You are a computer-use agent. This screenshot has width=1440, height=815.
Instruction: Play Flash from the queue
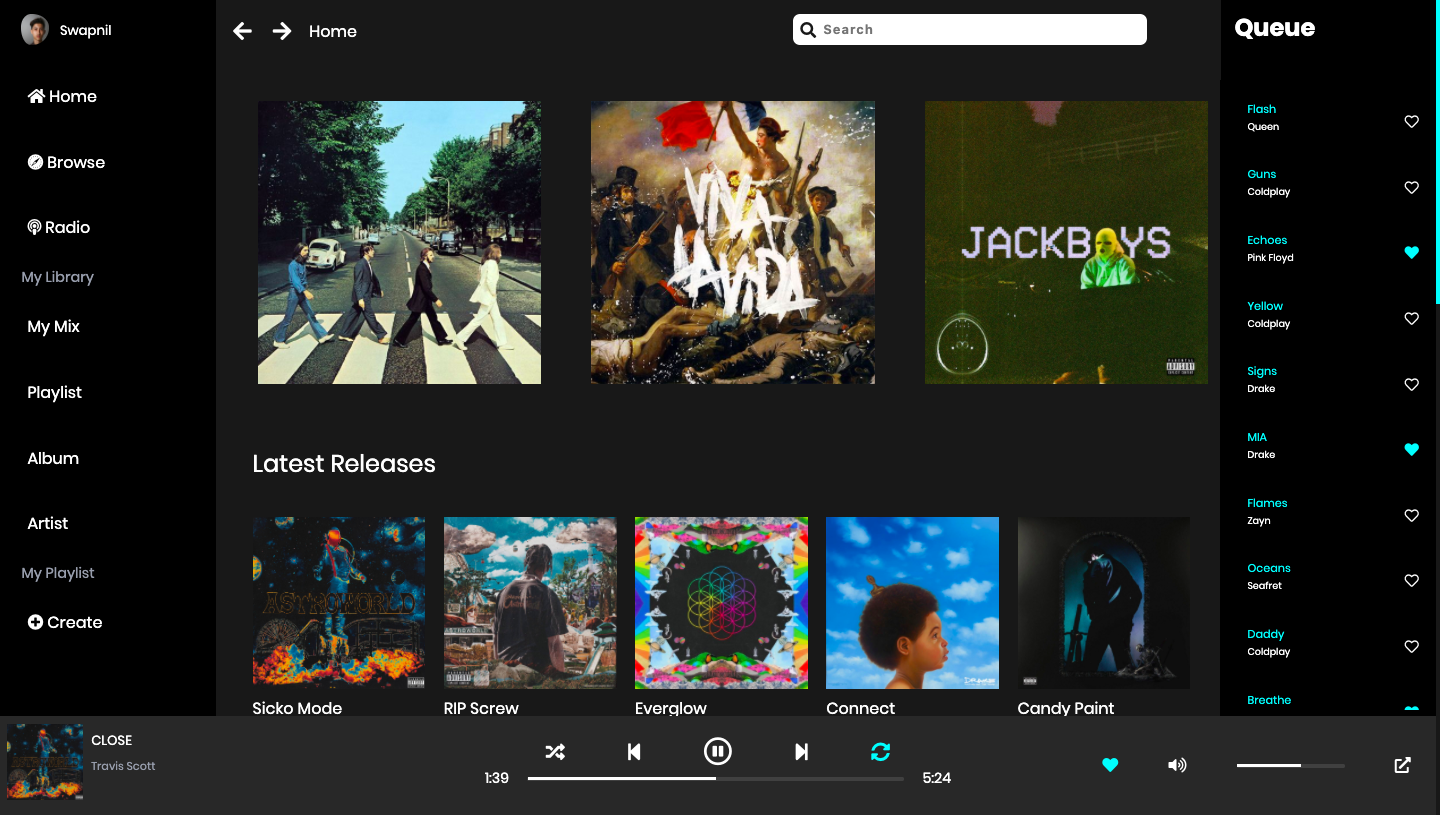1261,109
